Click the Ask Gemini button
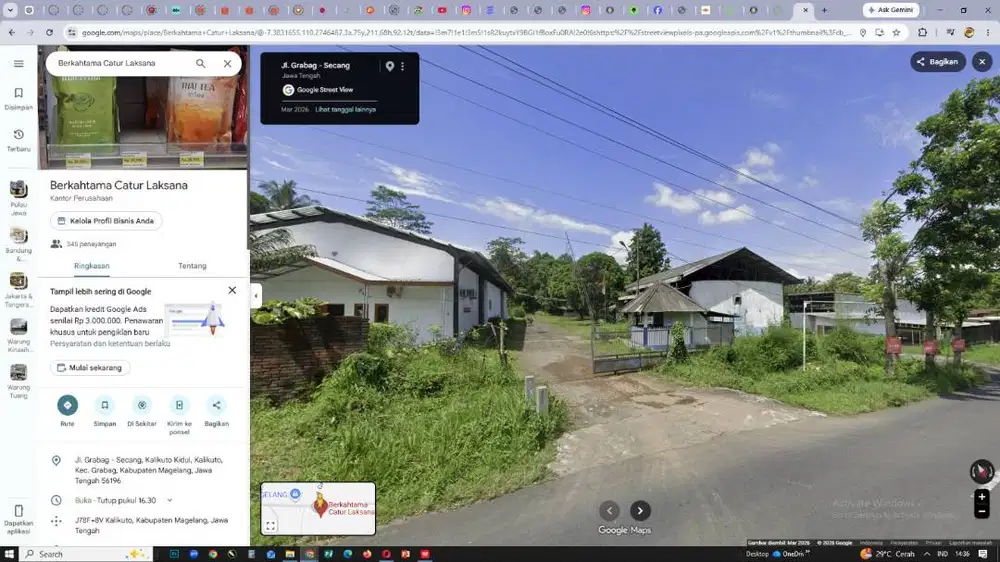This screenshot has height=562, width=1000. 891,10
